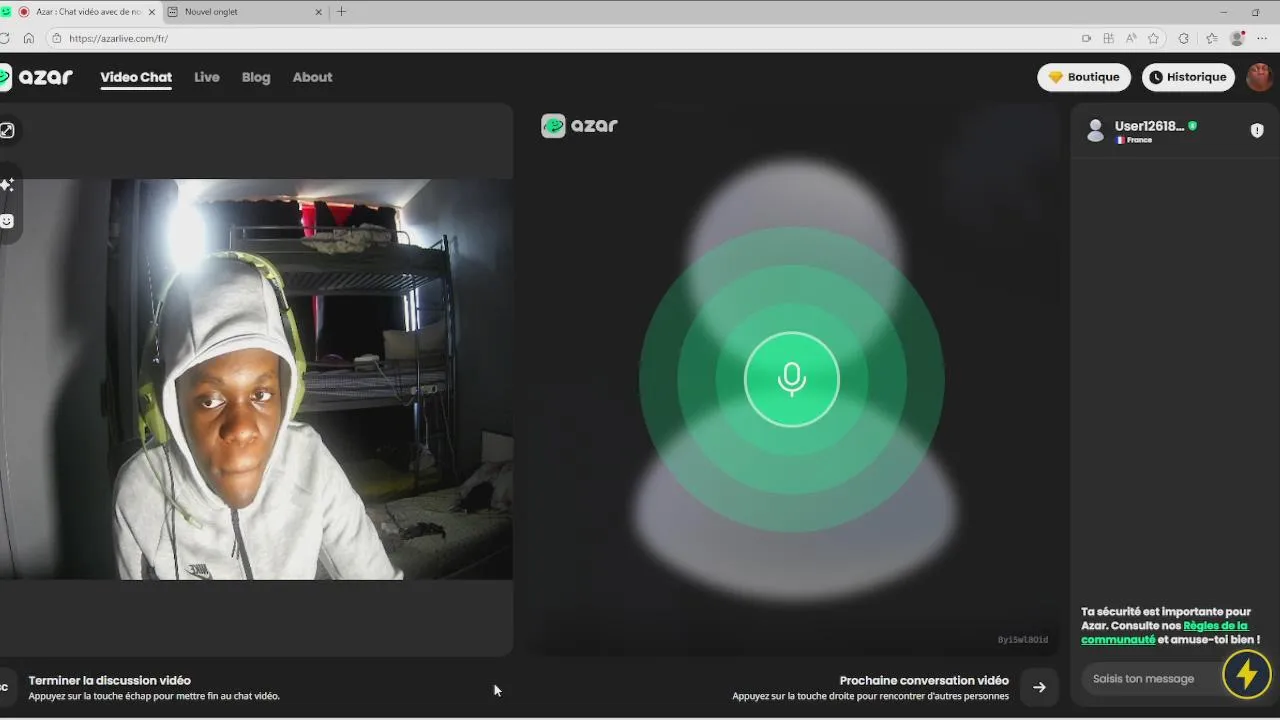Open the profile avatar in the header
This screenshot has height=720, width=1280.
click(1259, 77)
